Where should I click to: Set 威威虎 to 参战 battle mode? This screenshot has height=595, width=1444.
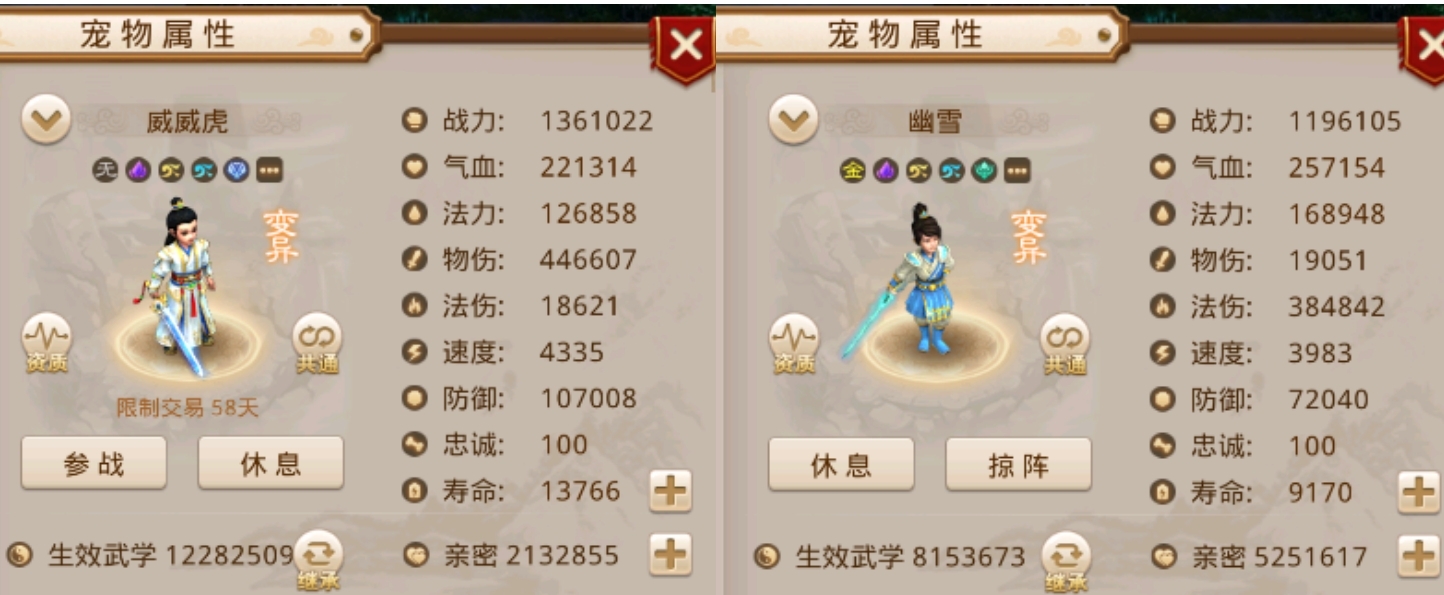coord(94,464)
